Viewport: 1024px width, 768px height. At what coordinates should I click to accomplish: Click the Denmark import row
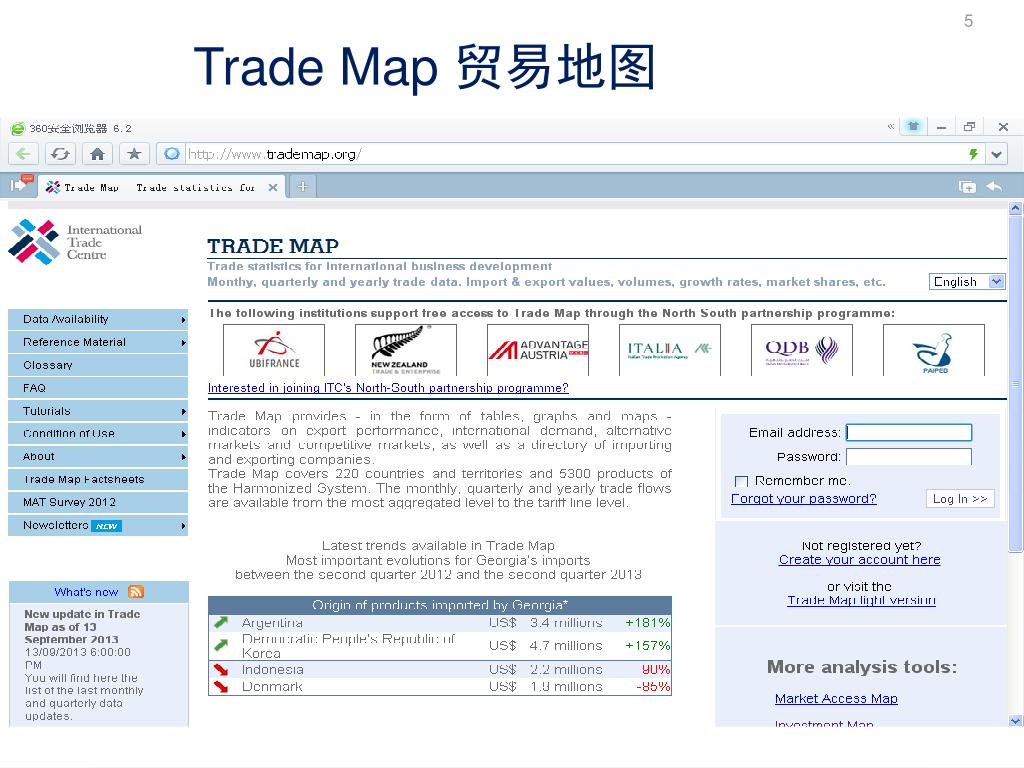(x=440, y=686)
